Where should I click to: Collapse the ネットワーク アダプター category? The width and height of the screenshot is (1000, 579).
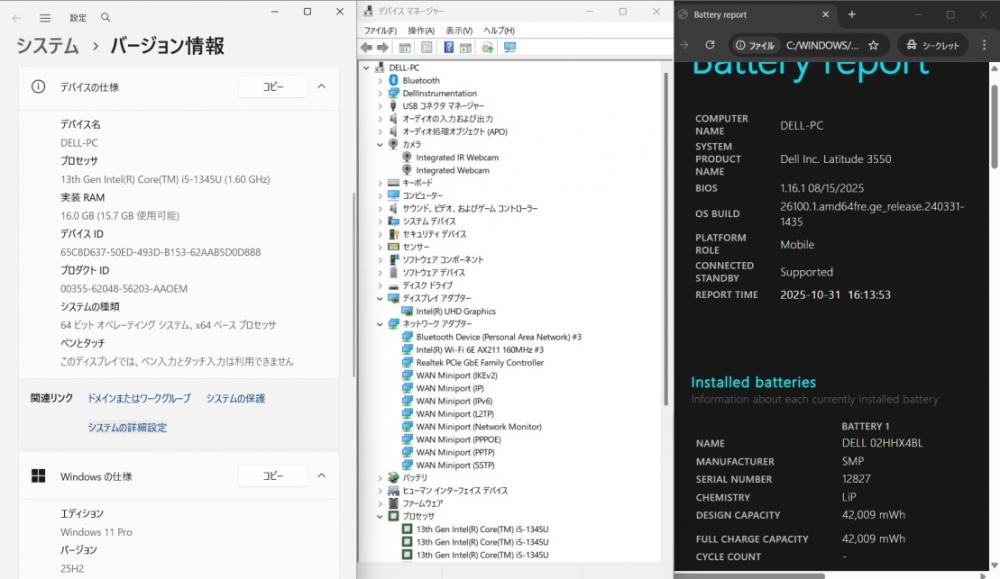(380, 324)
